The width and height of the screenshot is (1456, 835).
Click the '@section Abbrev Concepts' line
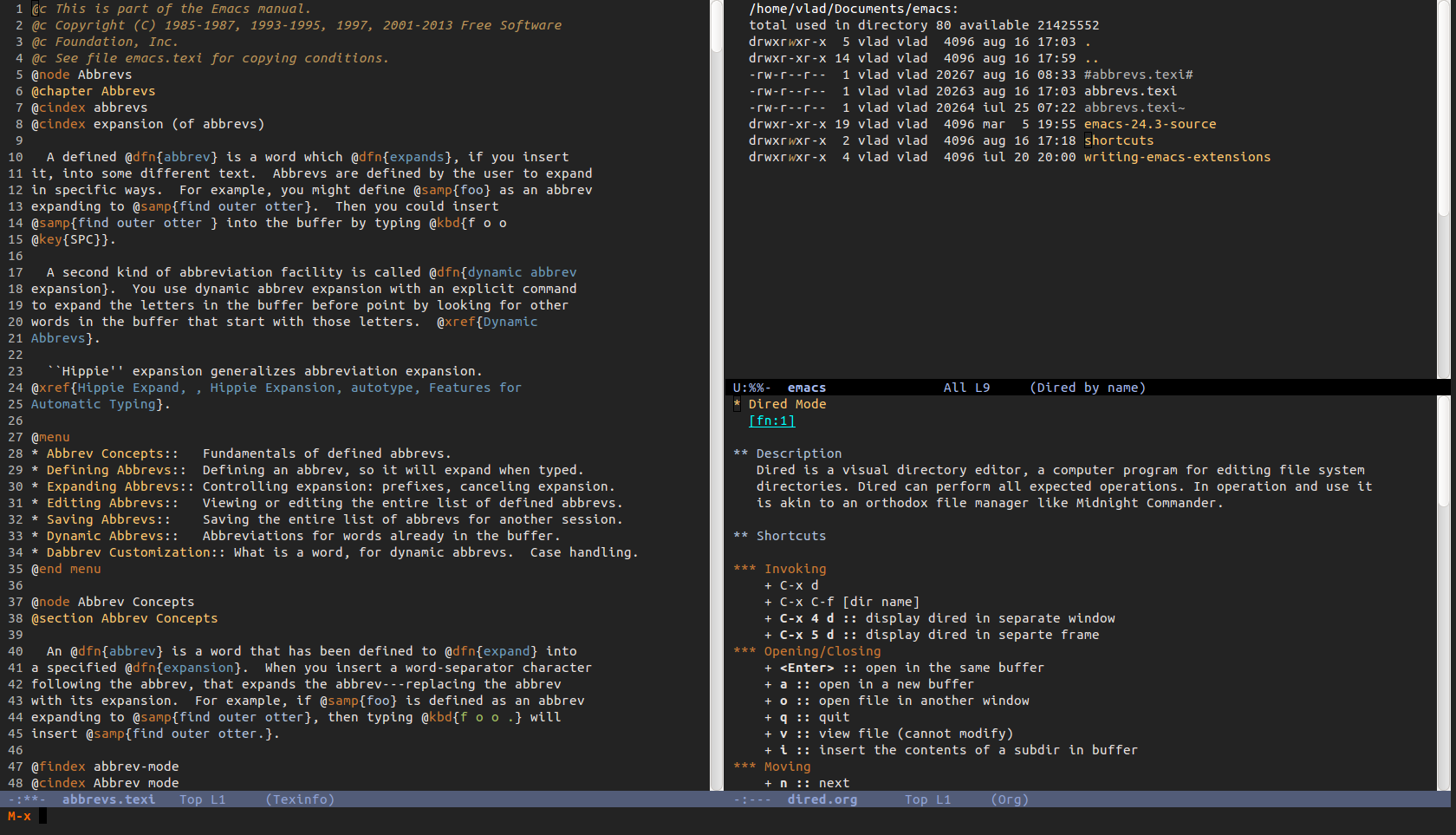(x=124, y=618)
